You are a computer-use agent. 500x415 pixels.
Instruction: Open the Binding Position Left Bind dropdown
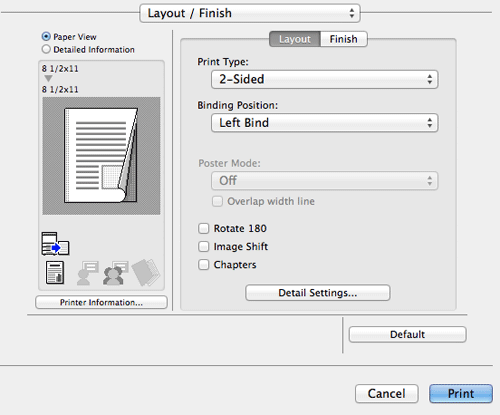point(324,123)
